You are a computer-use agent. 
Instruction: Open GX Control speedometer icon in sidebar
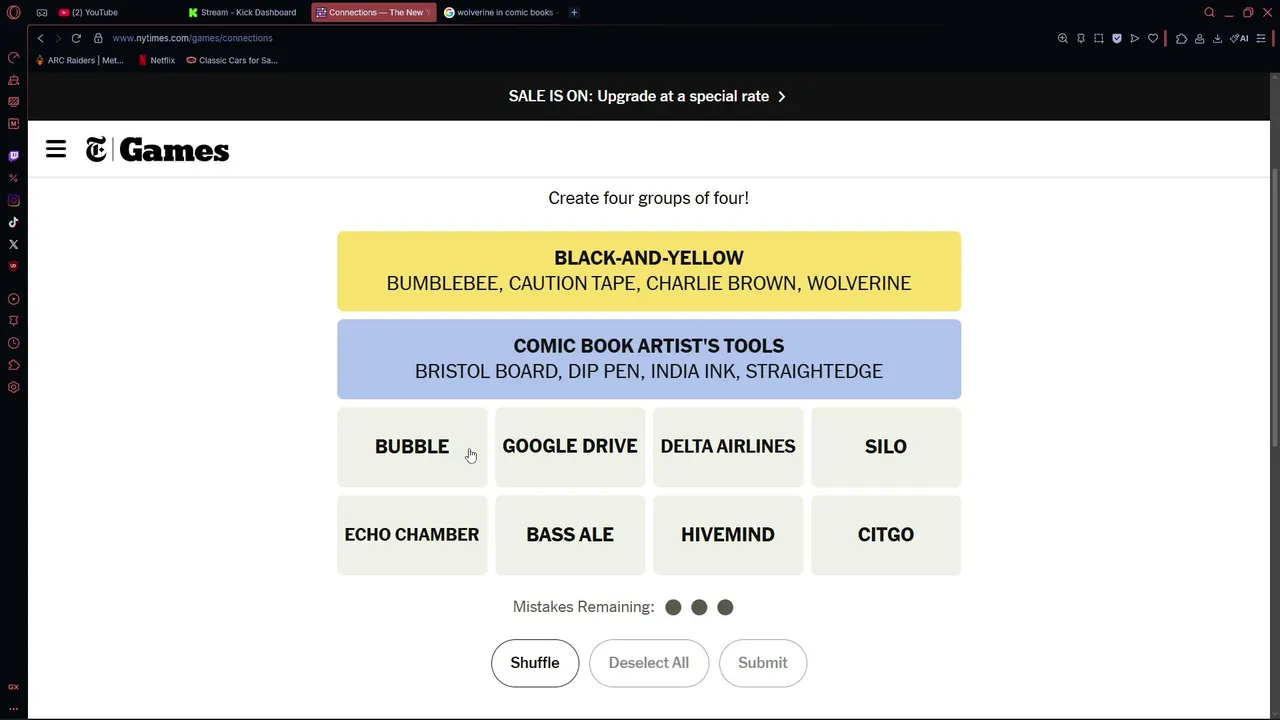tap(14, 57)
